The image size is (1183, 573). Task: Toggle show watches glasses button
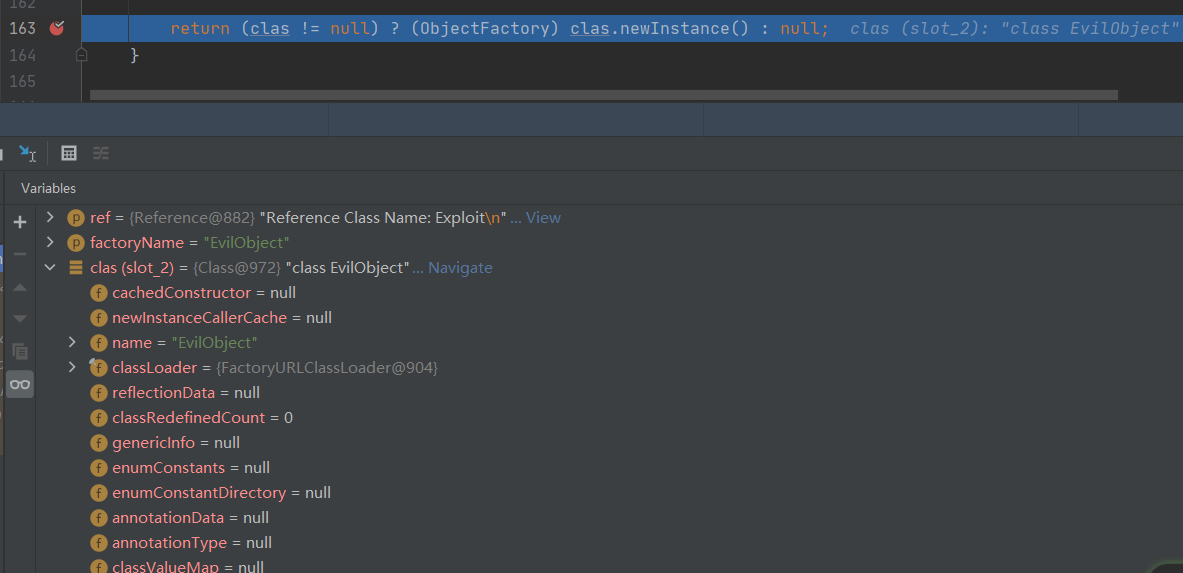tap(19, 384)
